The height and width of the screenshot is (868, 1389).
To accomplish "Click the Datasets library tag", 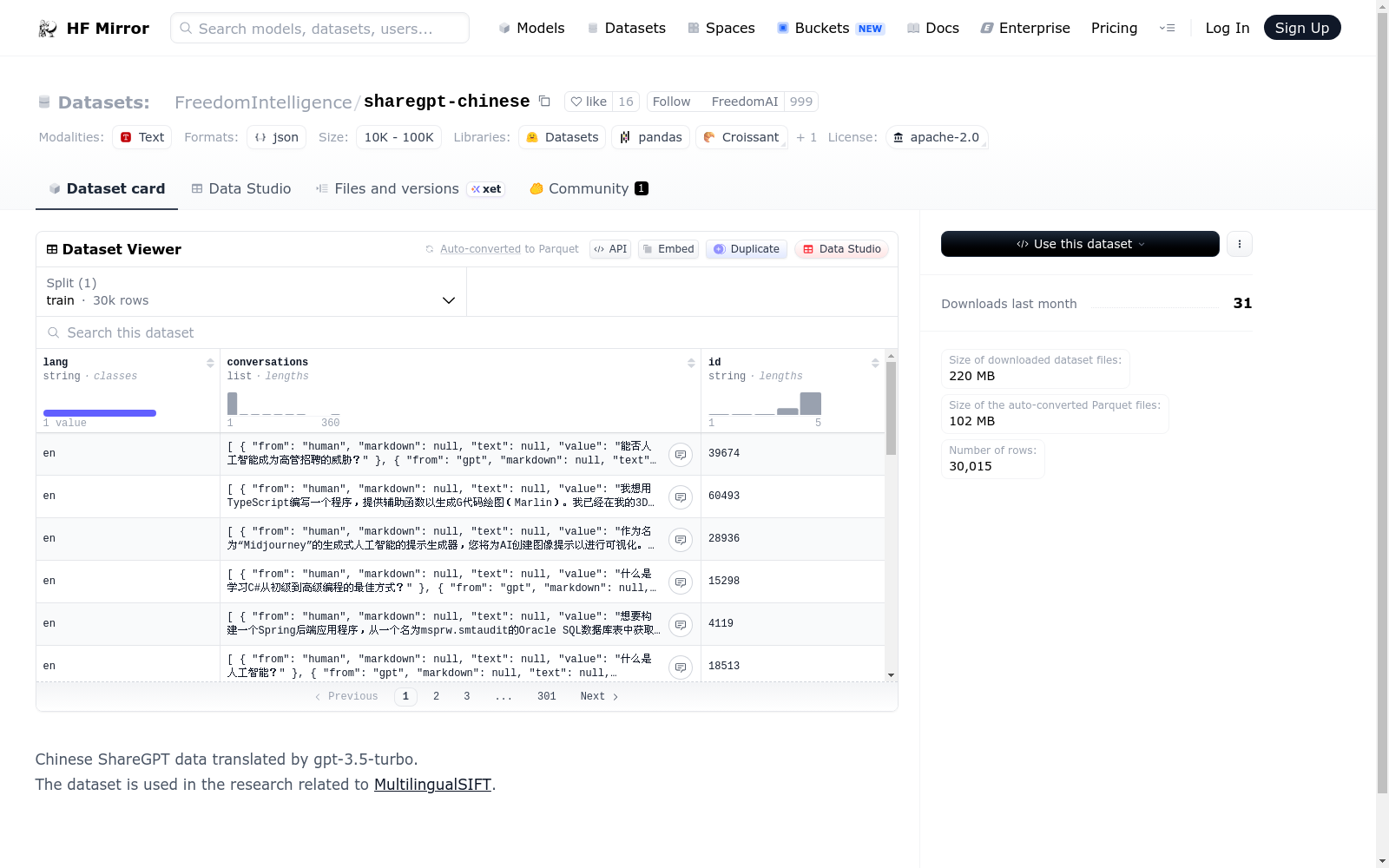I will coord(562,137).
